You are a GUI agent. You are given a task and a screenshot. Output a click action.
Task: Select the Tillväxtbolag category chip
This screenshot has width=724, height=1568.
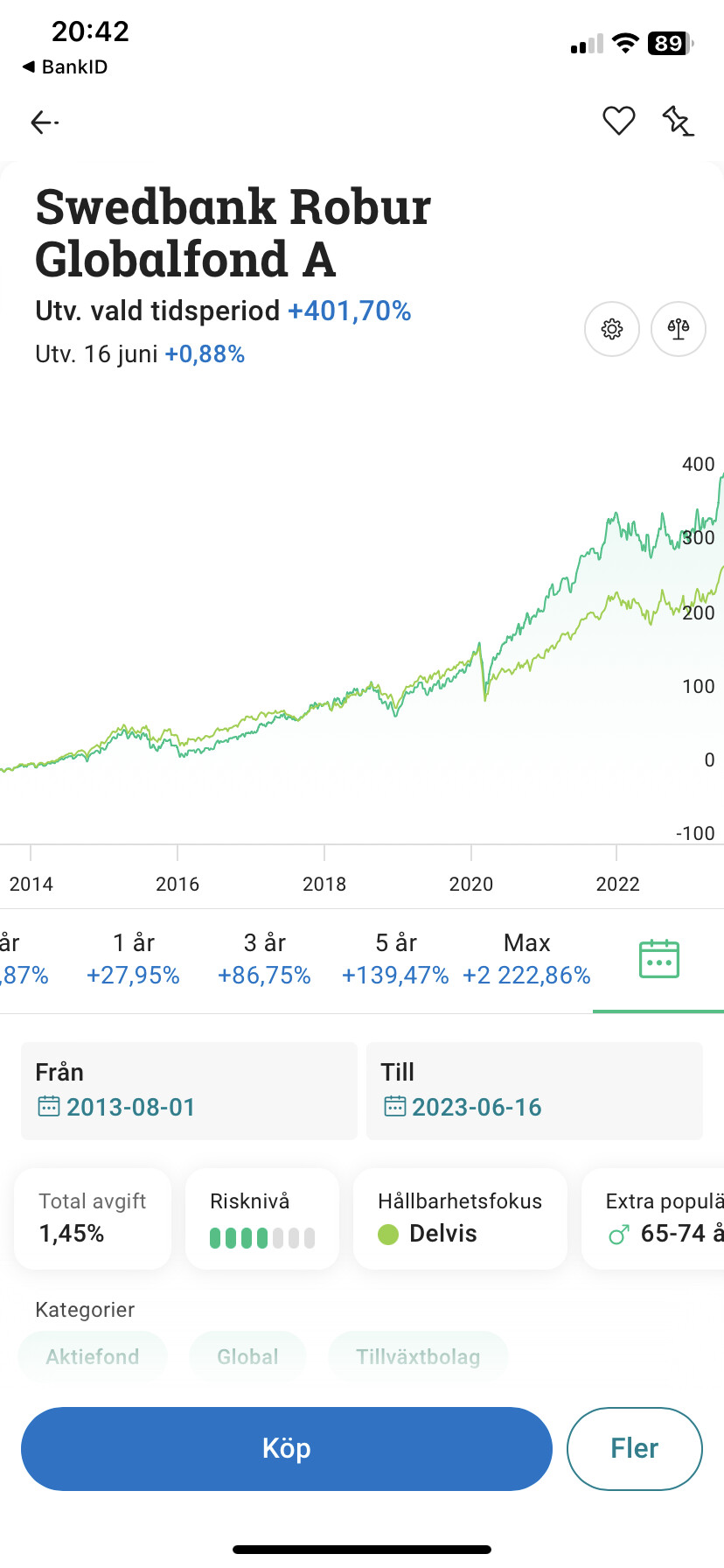418,1357
